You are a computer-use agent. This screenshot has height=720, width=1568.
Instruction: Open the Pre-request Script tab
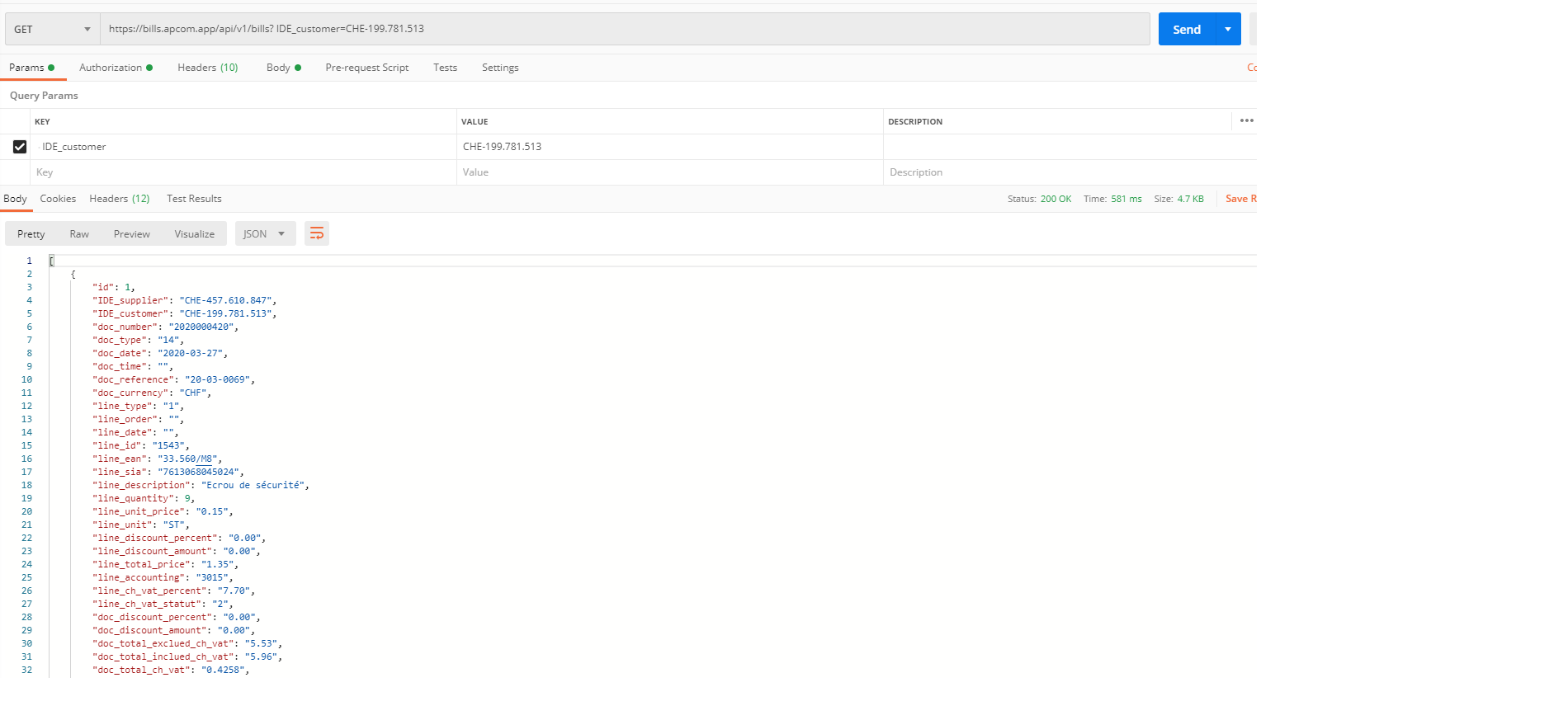tap(366, 68)
